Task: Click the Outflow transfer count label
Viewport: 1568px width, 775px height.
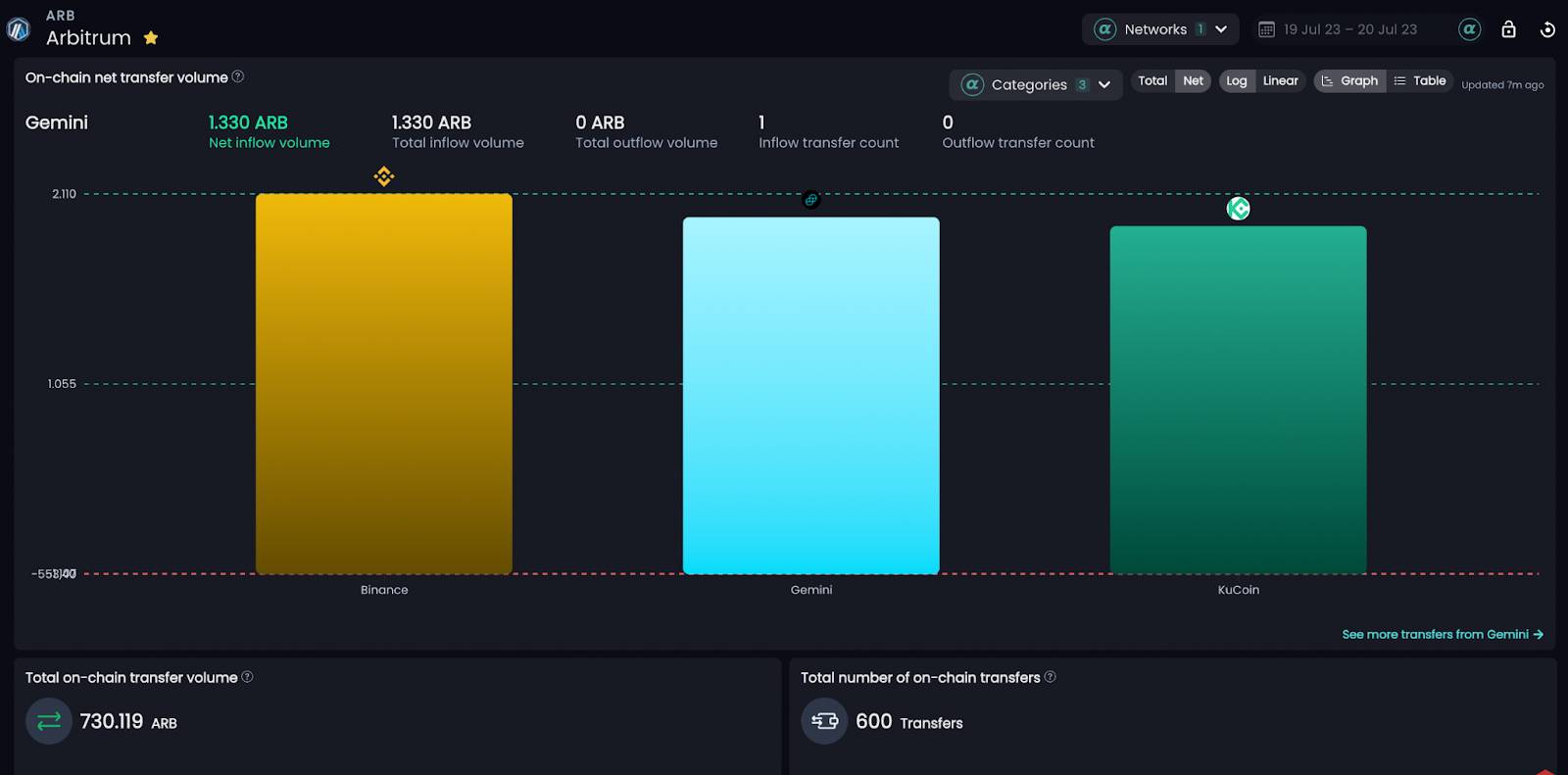Action: pos(1018,143)
